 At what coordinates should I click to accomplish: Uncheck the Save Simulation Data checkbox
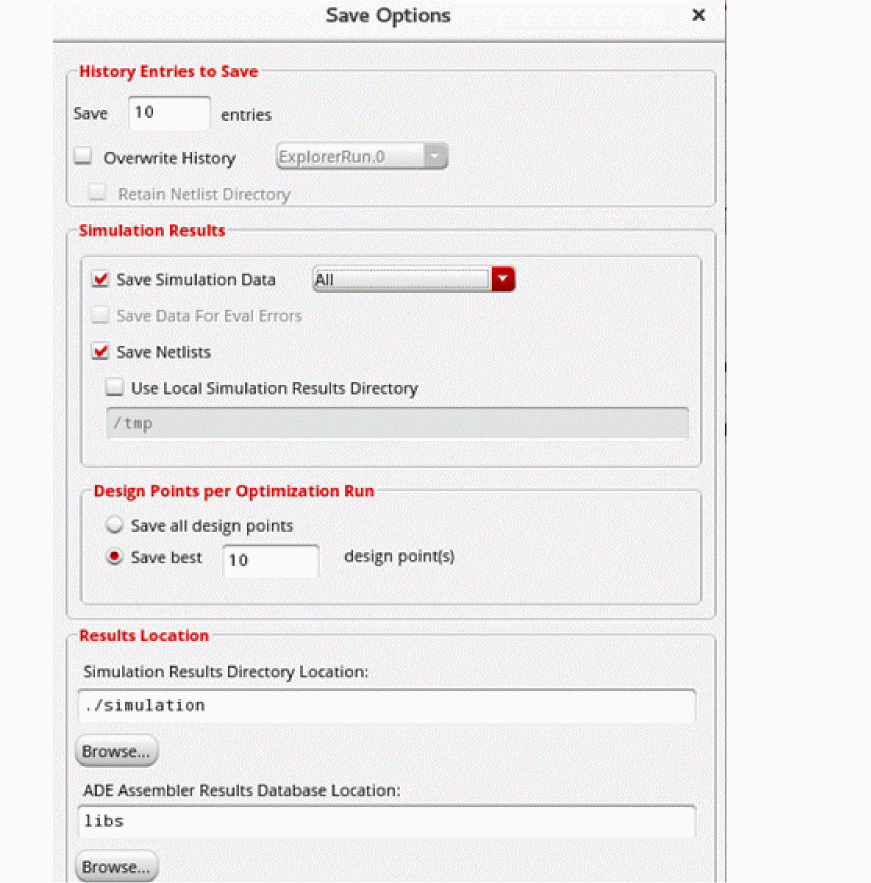click(x=100, y=280)
